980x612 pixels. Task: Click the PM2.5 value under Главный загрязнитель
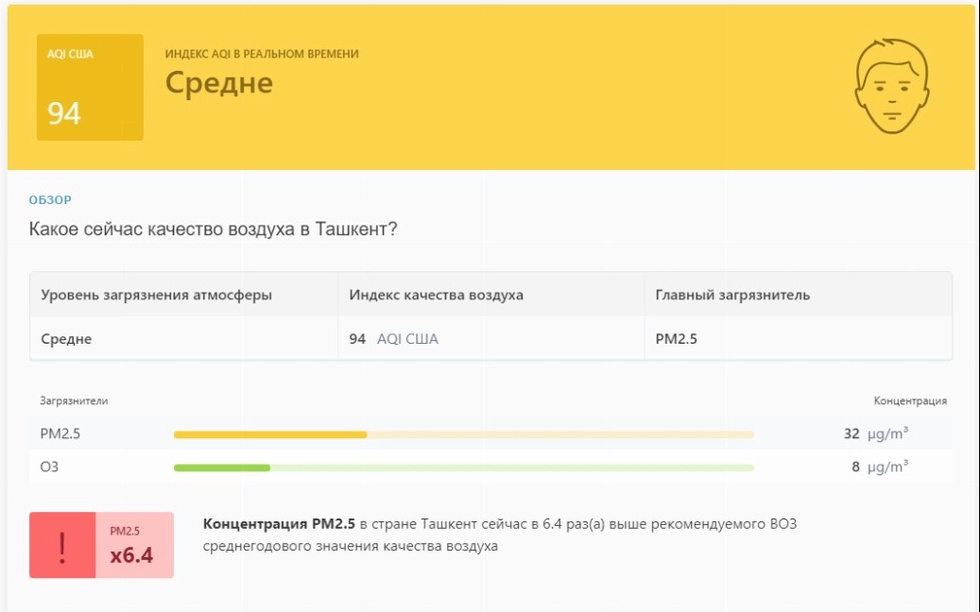676,339
